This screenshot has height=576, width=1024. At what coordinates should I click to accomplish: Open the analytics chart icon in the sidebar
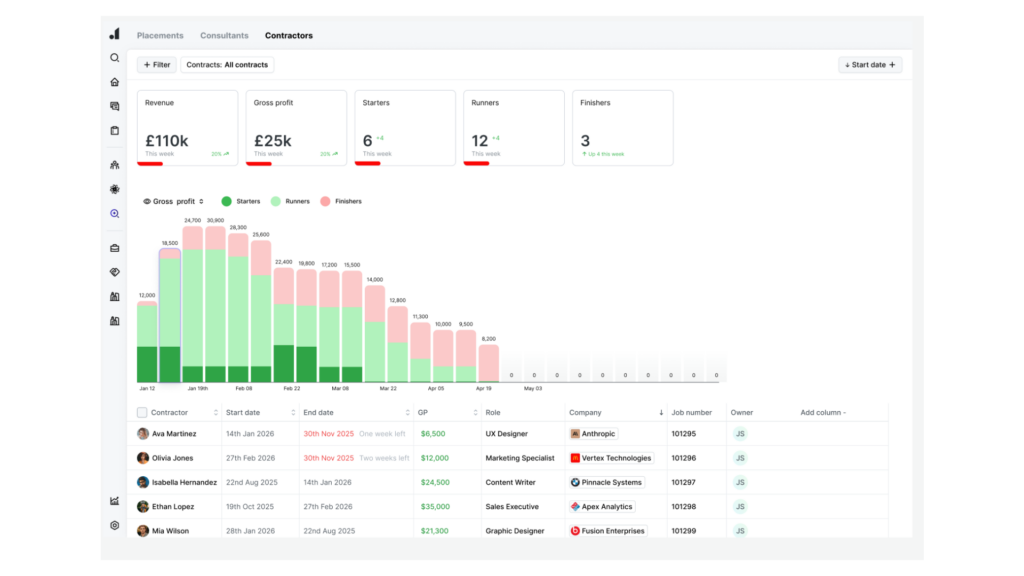pyautogui.click(x=114, y=501)
